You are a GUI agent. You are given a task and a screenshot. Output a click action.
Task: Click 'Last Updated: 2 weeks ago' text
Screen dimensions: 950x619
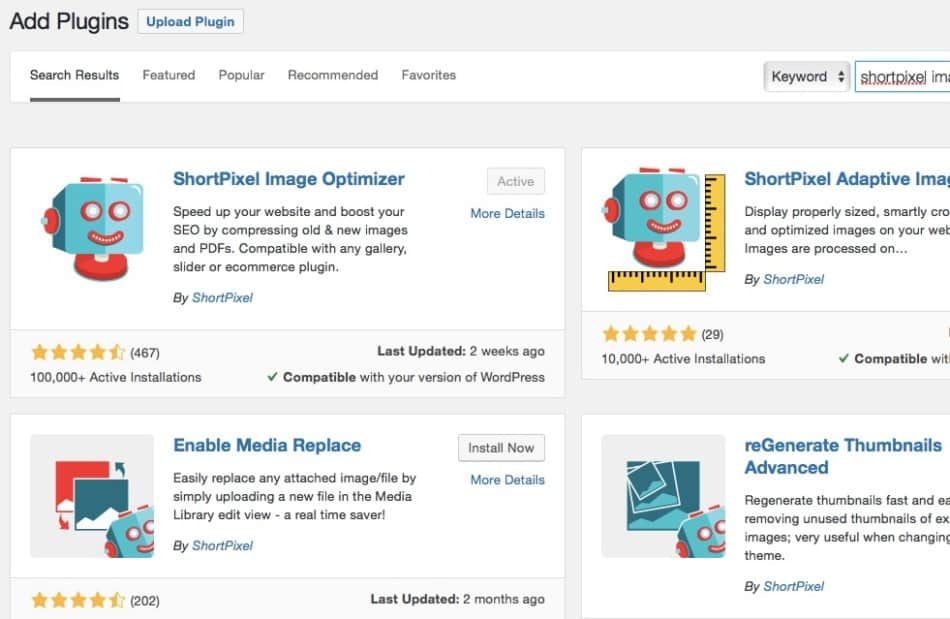pos(460,351)
